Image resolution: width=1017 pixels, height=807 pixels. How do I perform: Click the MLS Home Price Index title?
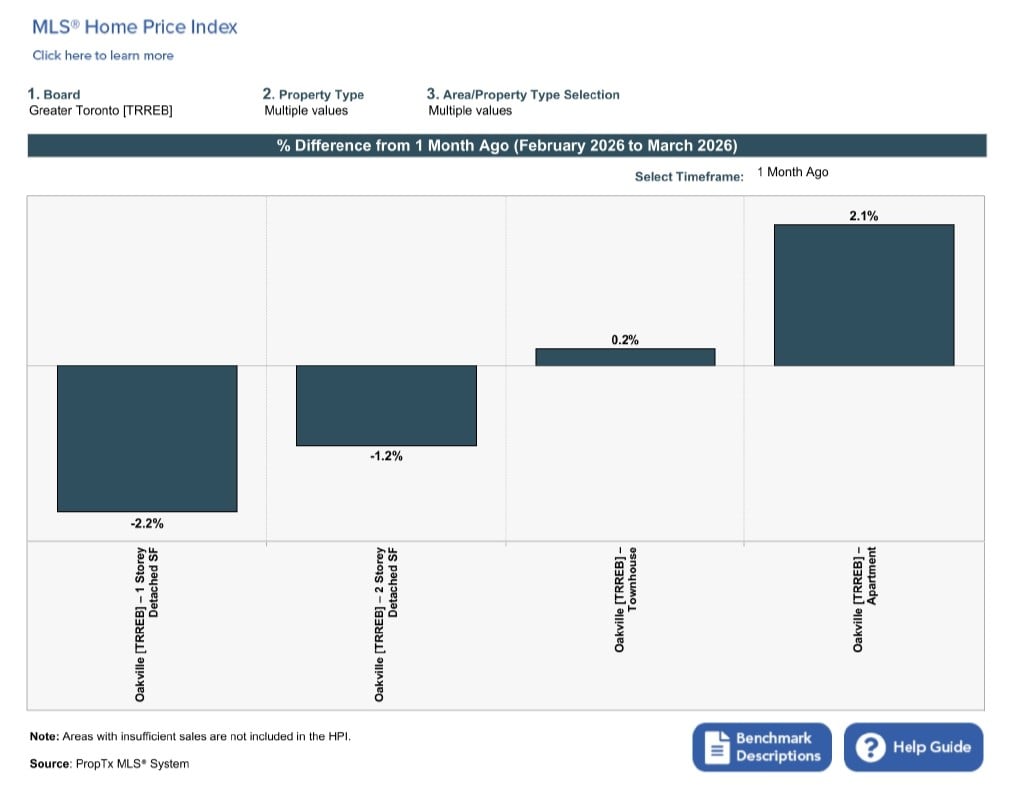coord(135,27)
